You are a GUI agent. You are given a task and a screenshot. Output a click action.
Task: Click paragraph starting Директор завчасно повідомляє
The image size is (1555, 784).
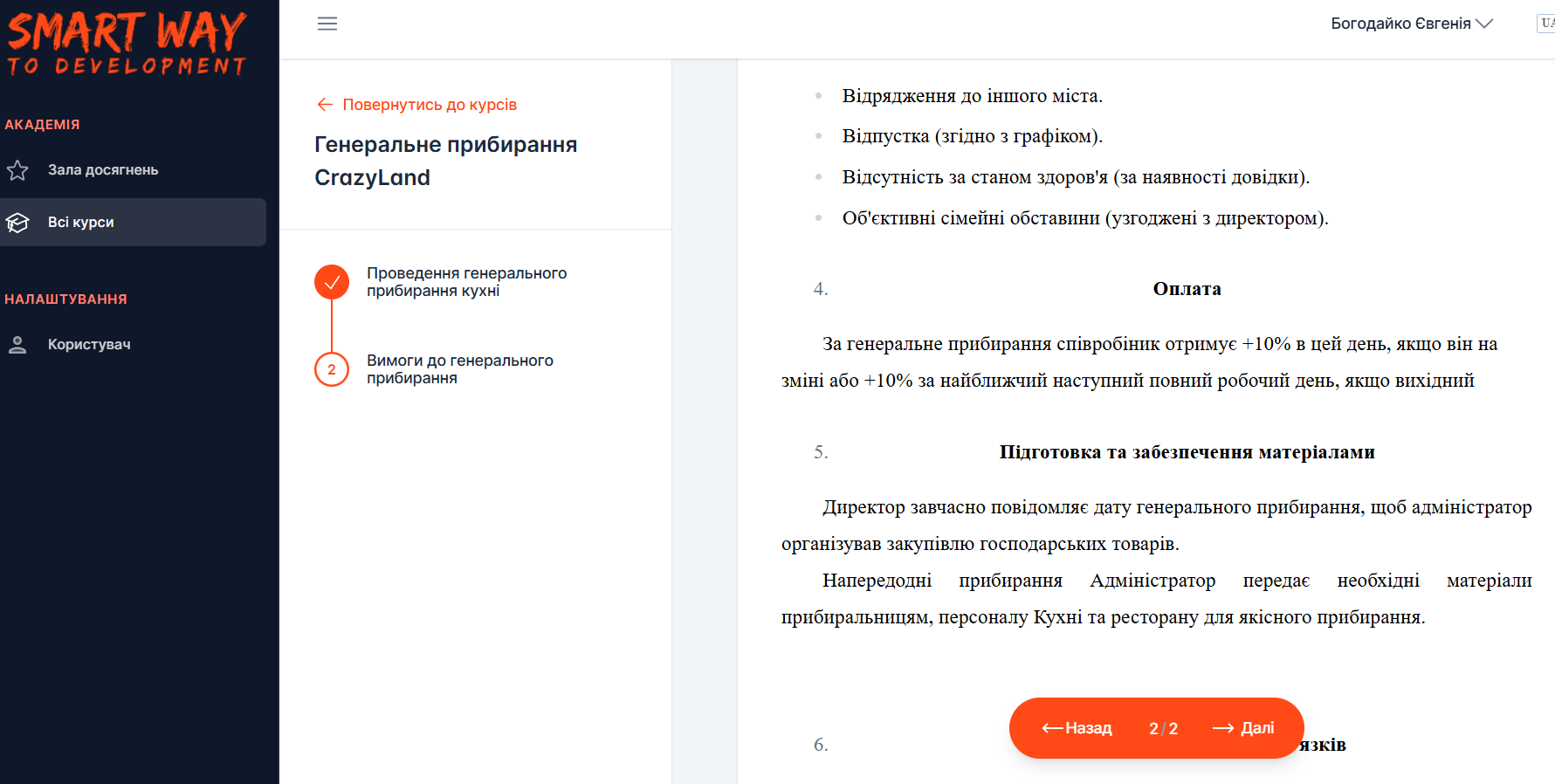tap(1157, 526)
